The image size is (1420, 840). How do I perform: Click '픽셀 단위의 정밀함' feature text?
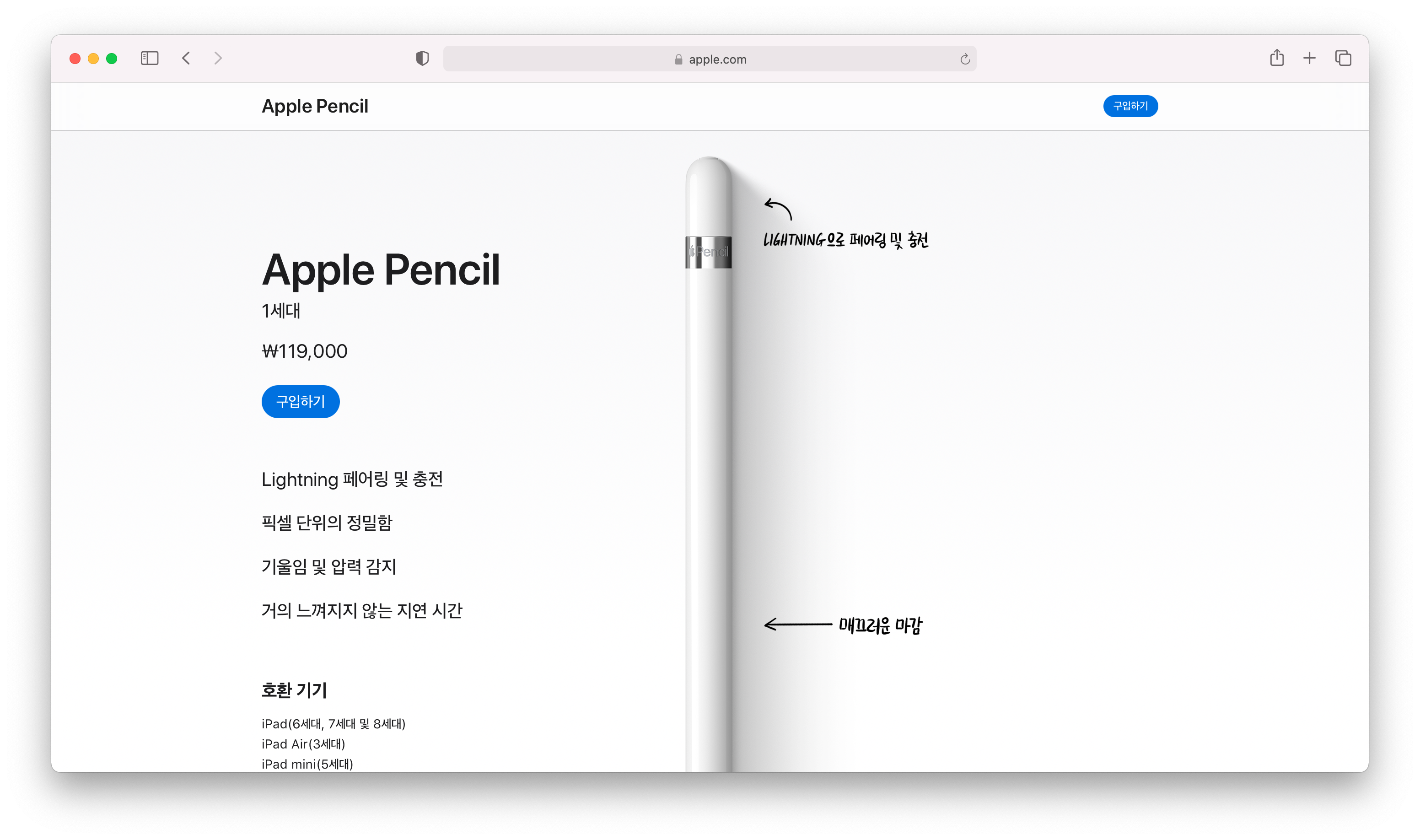tap(327, 522)
